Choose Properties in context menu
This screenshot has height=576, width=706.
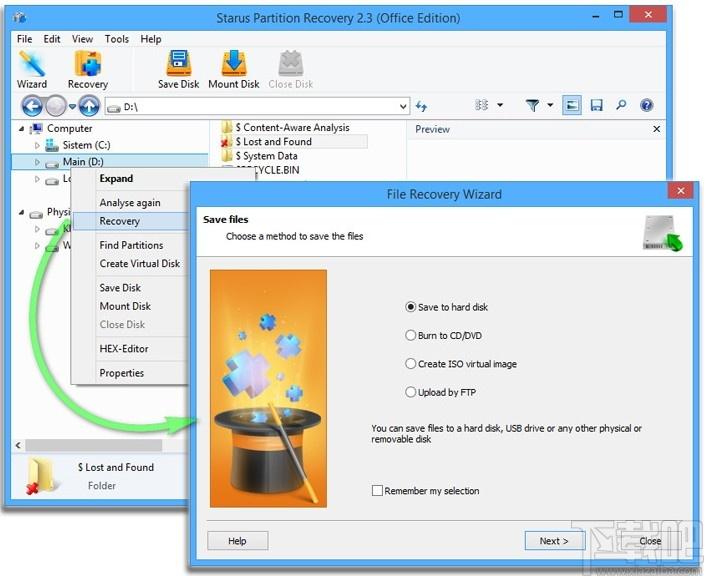click(x=122, y=373)
